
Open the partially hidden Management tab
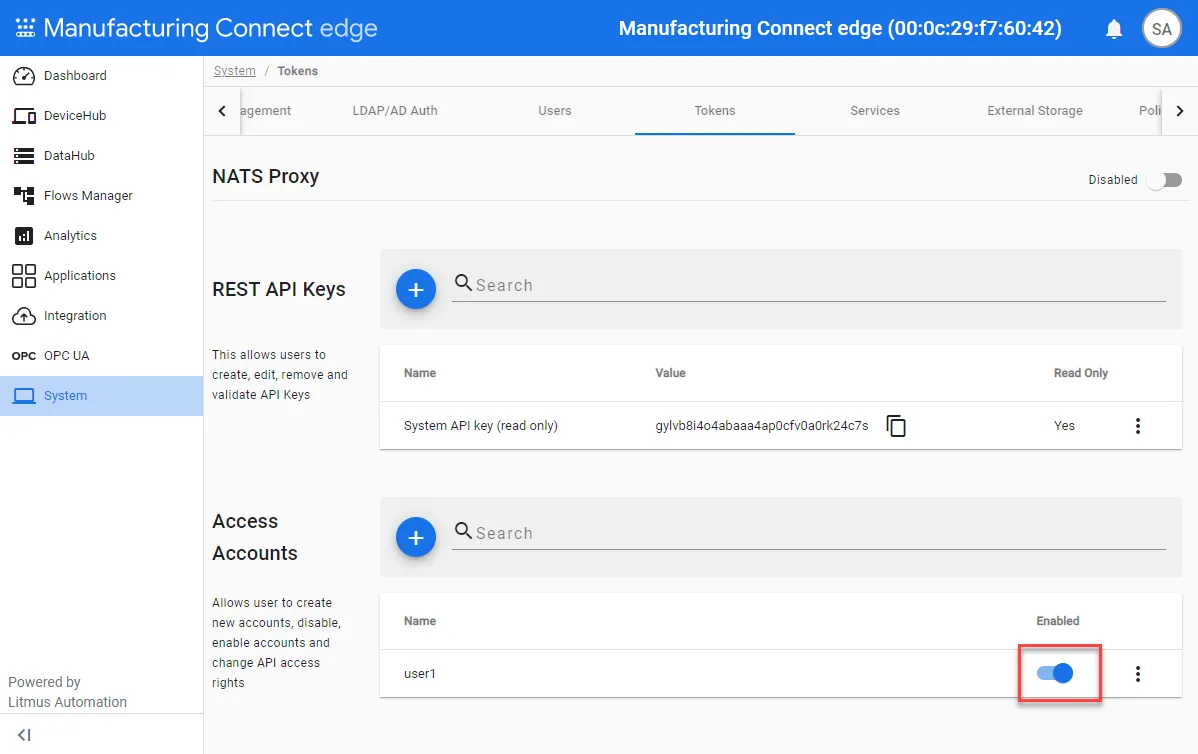click(266, 111)
